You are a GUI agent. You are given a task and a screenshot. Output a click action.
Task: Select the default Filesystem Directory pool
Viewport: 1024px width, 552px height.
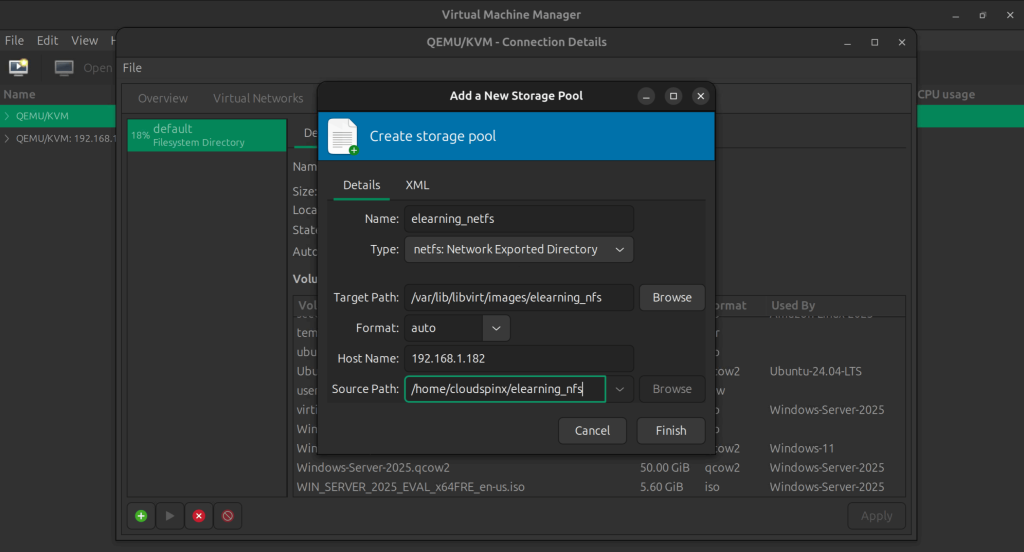click(206, 135)
